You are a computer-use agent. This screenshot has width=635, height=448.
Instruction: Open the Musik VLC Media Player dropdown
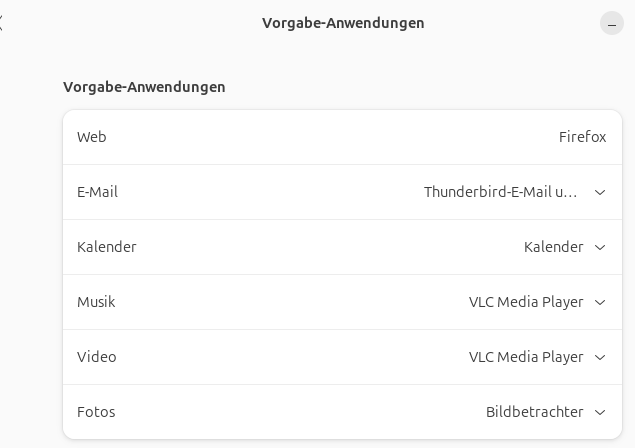click(526, 302)
